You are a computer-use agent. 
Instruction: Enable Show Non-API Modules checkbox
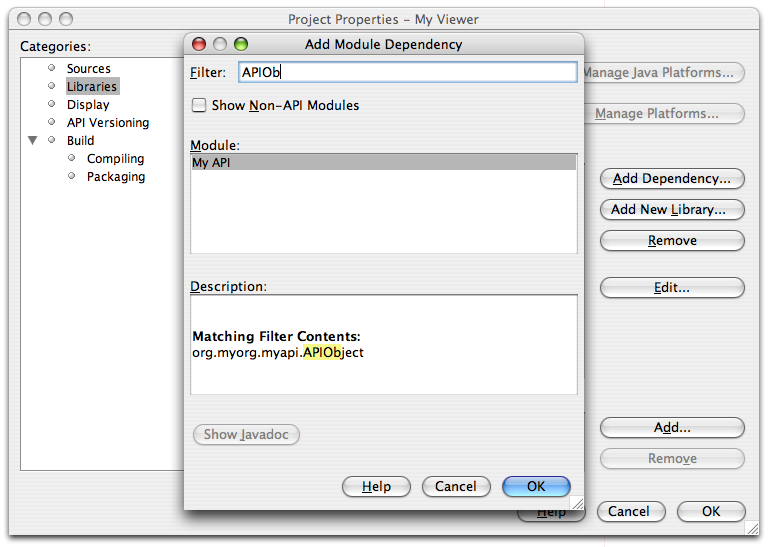click(x=200, y=105)
